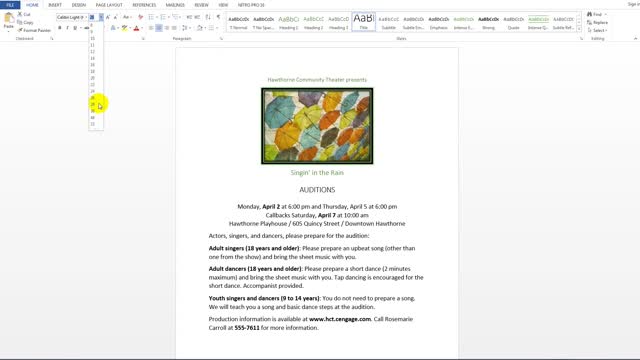Align text right
This screenshot has width=640, height=360.
[x=167, y=28]
